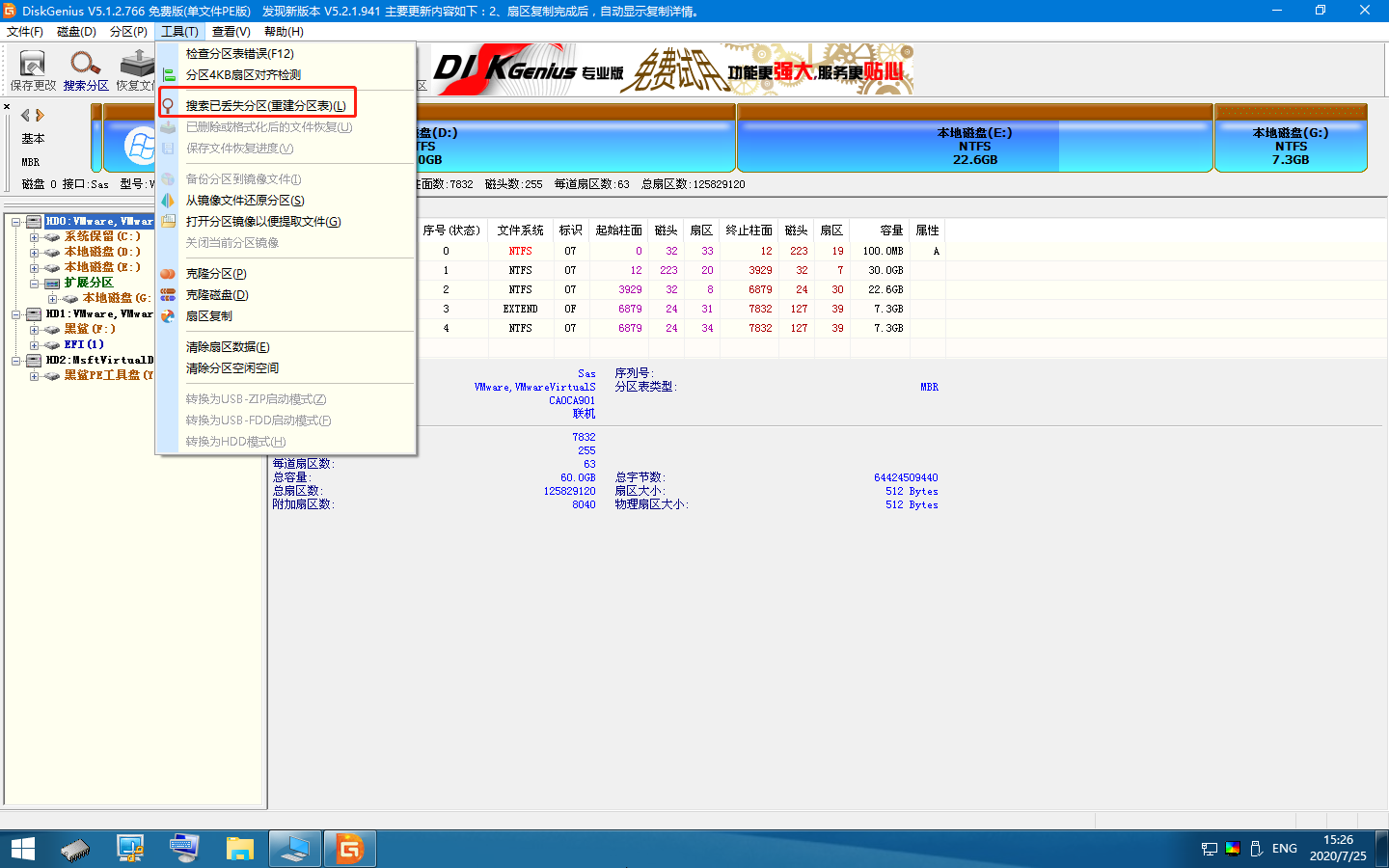Go to next disk with orange right arrow

pyautogui.click(x=40, y=115)
